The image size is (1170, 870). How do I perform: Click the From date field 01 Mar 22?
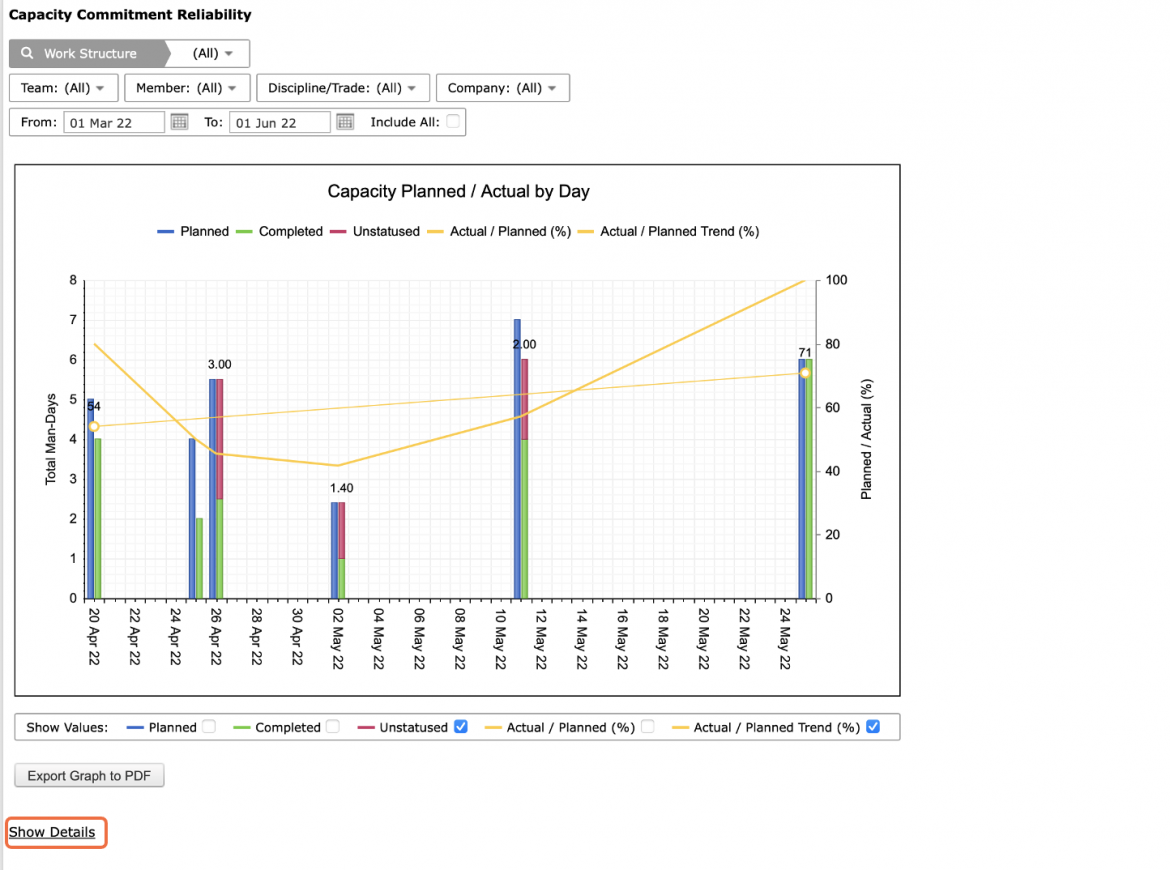[114, 122]
